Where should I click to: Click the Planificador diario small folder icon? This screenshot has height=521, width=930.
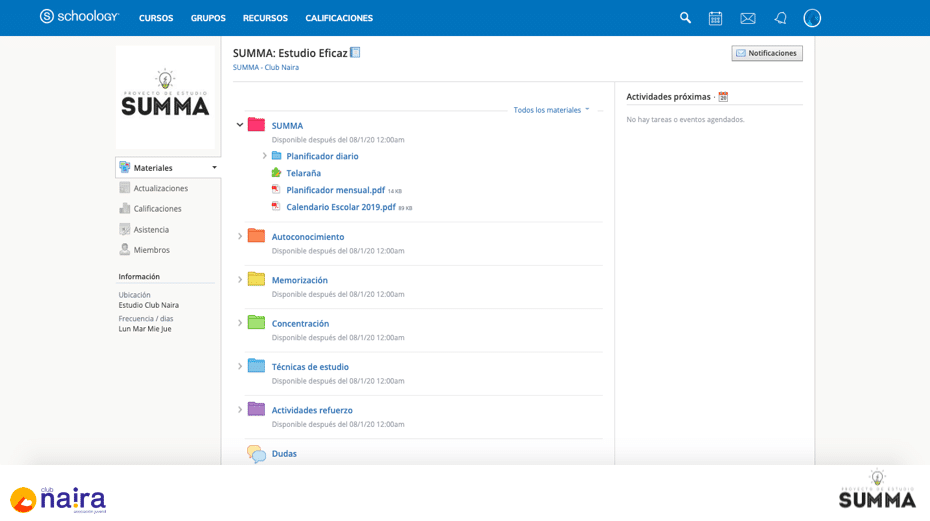click(276, 155)
